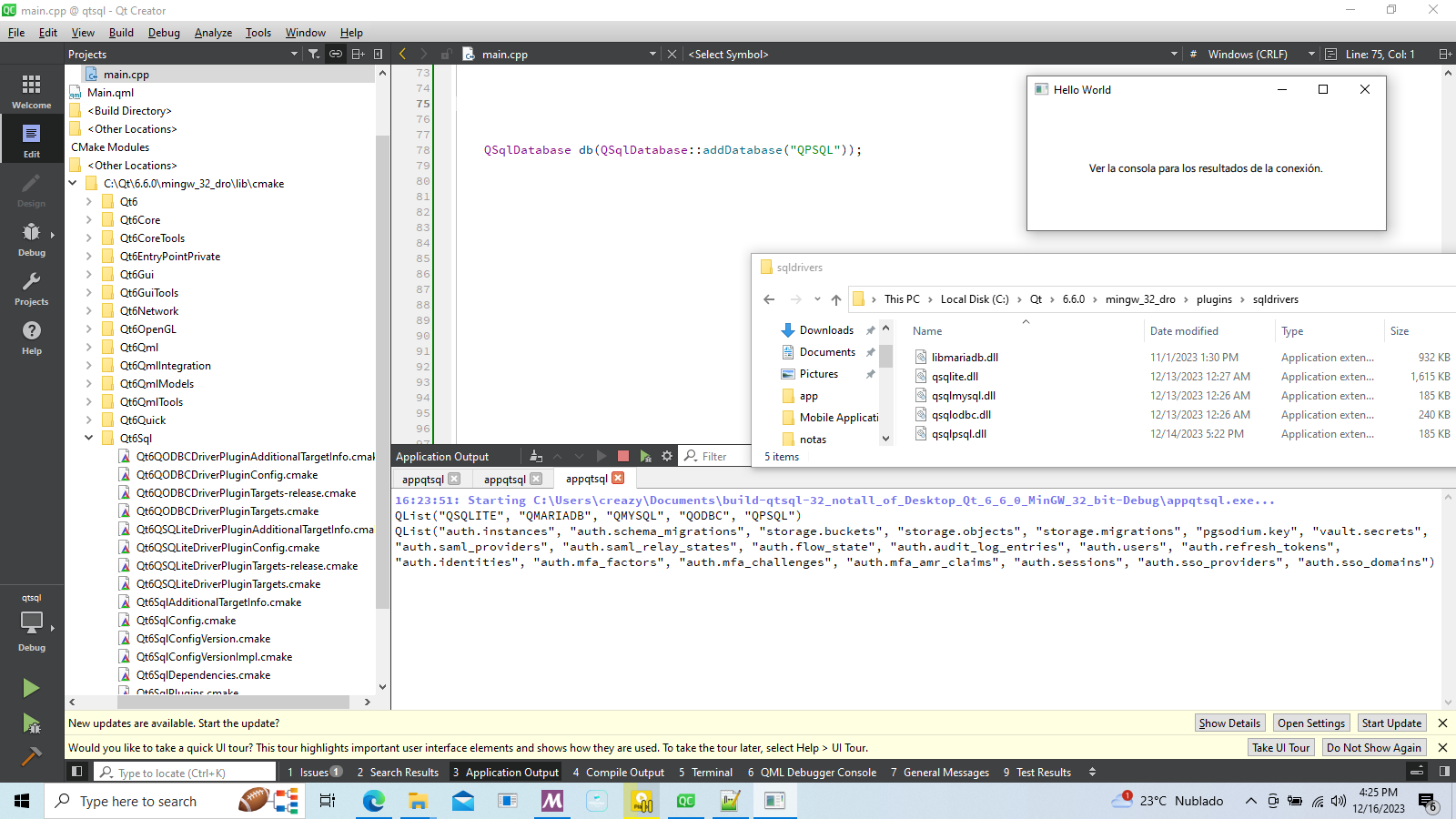The height and width of the screenshot is (819, 1456).
Task: Open the Analyze menu
Action: point(213,32)
